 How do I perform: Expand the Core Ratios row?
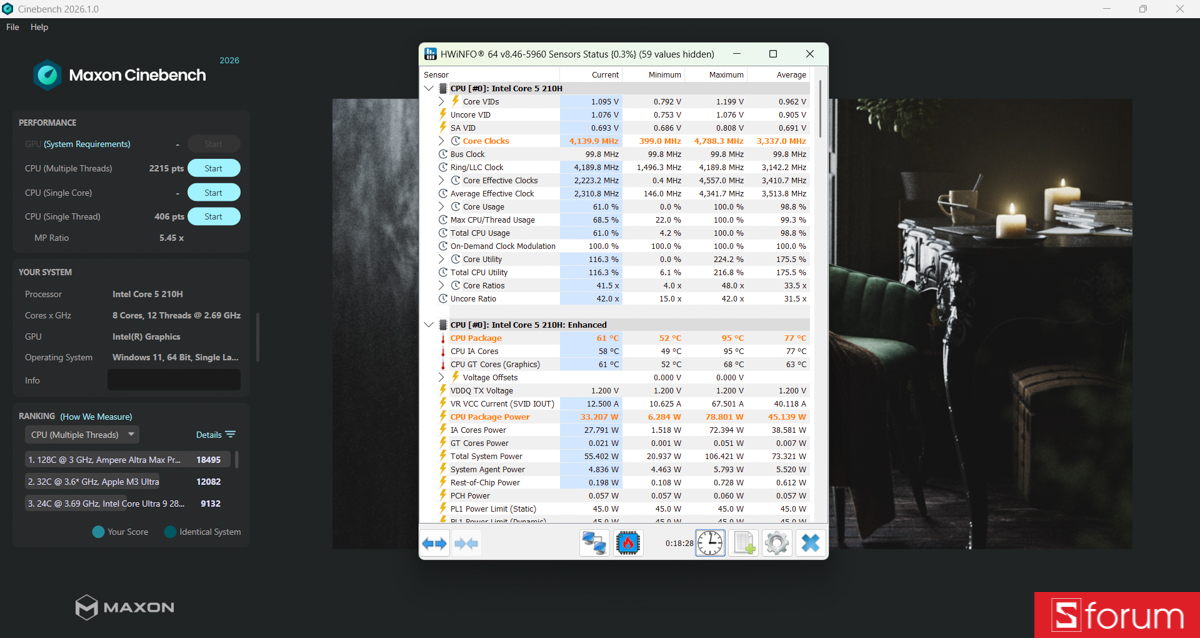(x=441, y=286)
